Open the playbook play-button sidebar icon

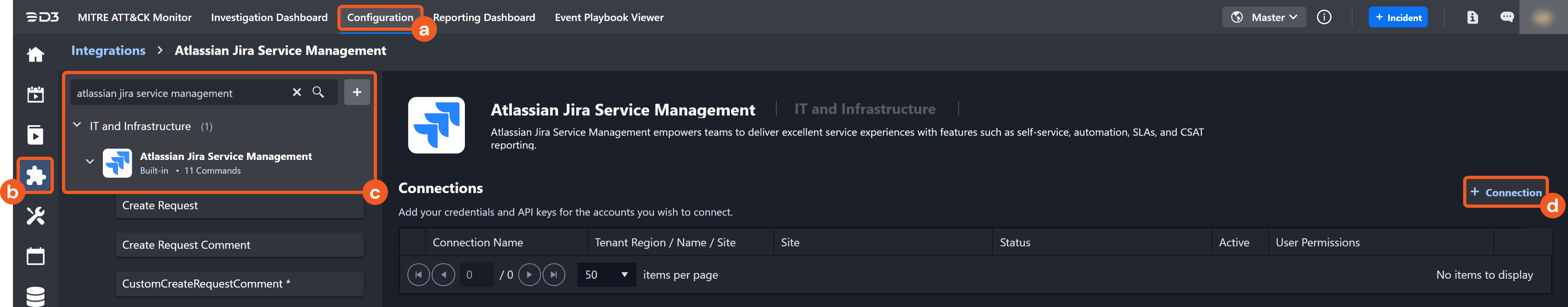[x=35, y=134]
